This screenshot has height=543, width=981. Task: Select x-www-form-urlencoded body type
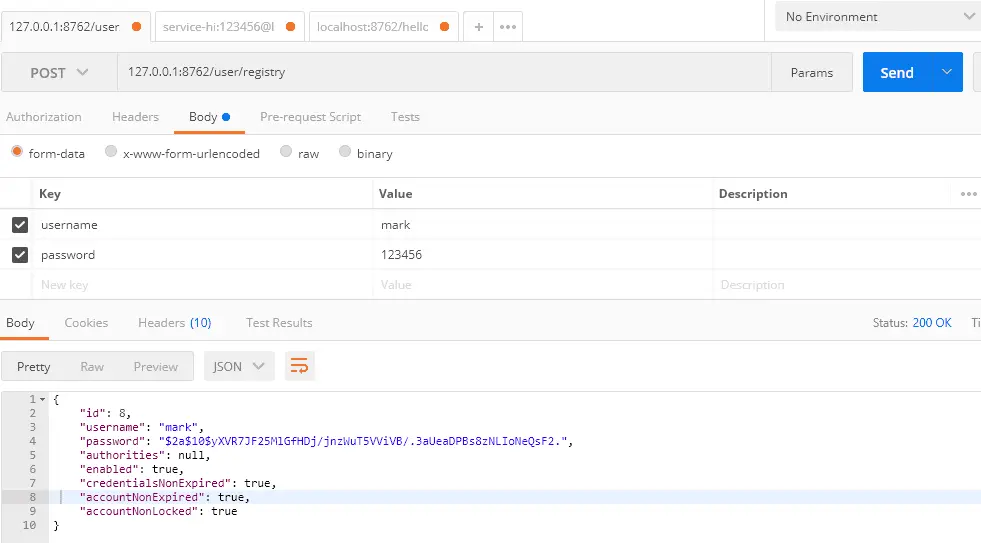click(112, 153)
